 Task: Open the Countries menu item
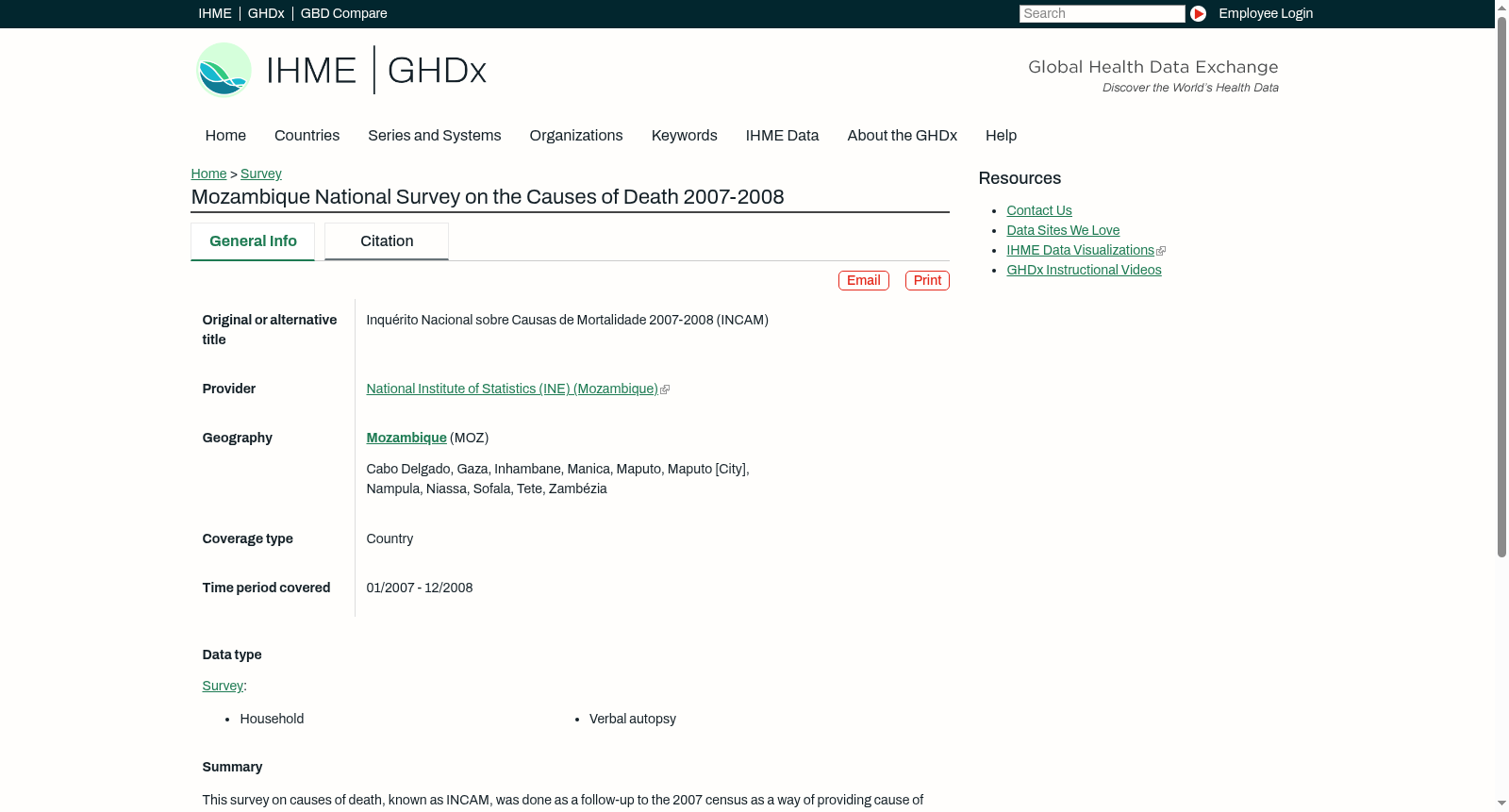tap(307, 136)
